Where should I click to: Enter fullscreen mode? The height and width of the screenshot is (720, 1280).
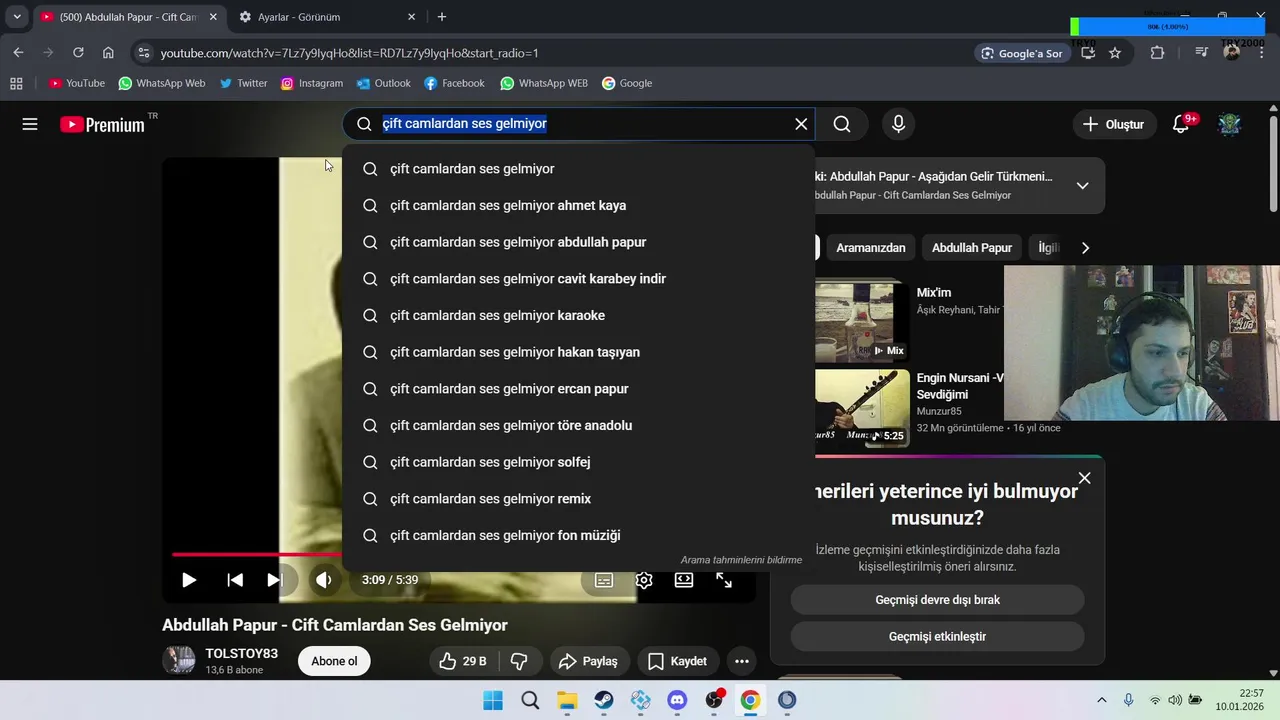coord(724,580)
